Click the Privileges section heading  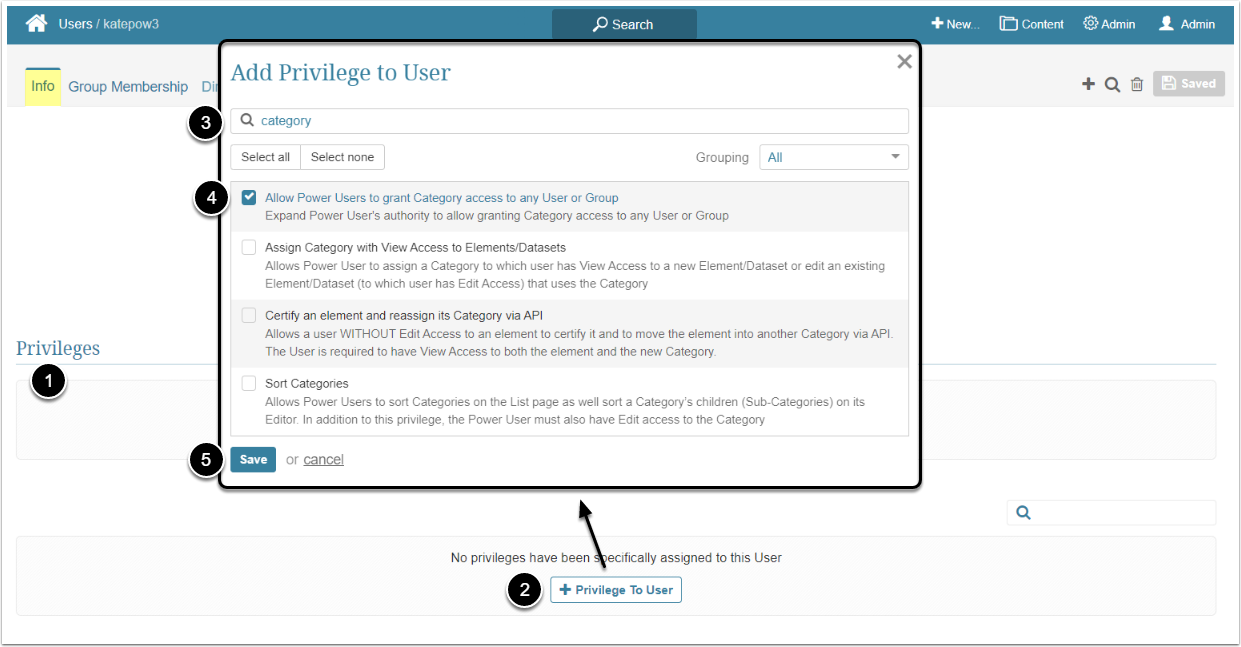[58, 348]
